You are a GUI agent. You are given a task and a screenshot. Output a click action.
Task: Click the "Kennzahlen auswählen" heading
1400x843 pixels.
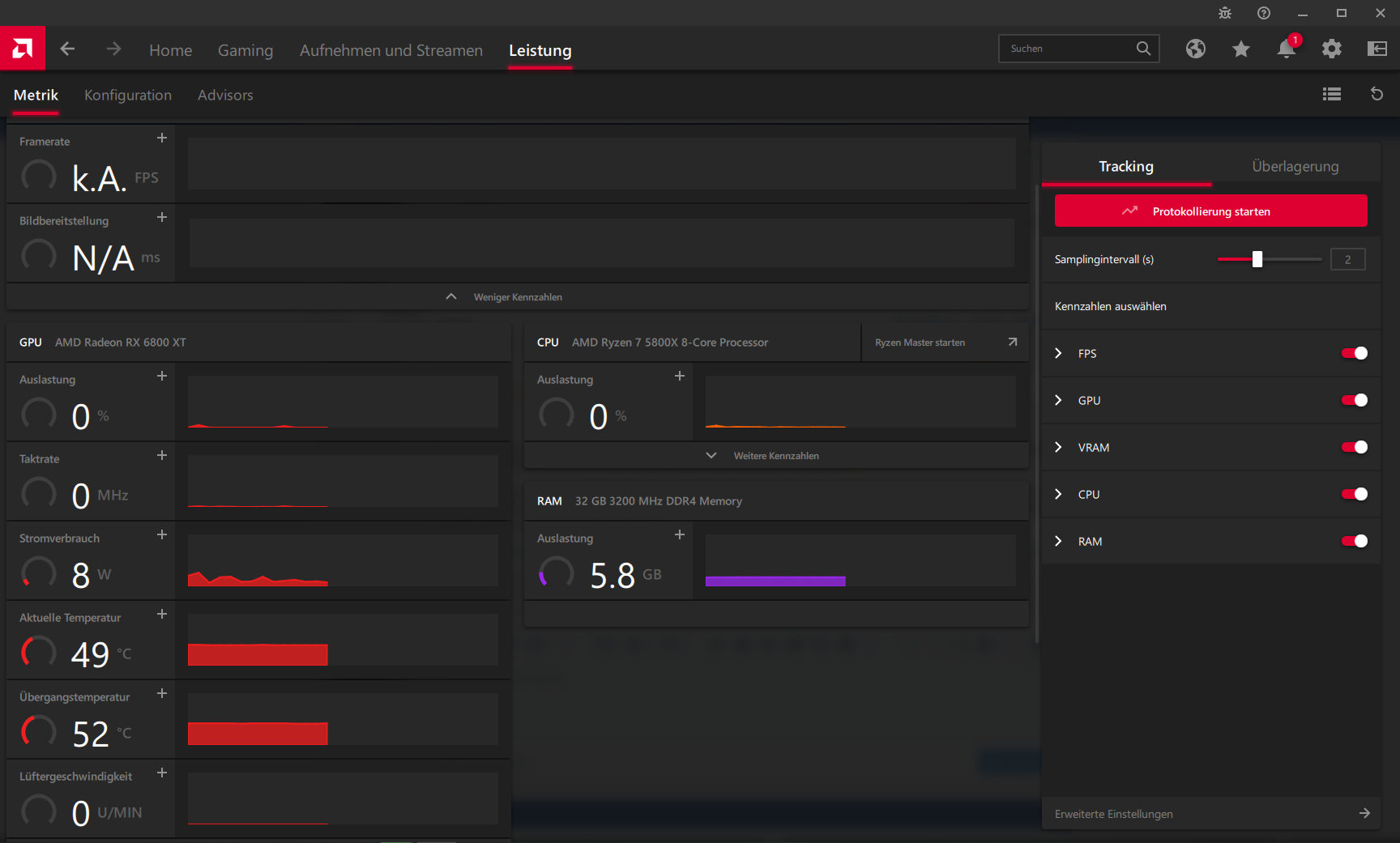[1111, 306]
